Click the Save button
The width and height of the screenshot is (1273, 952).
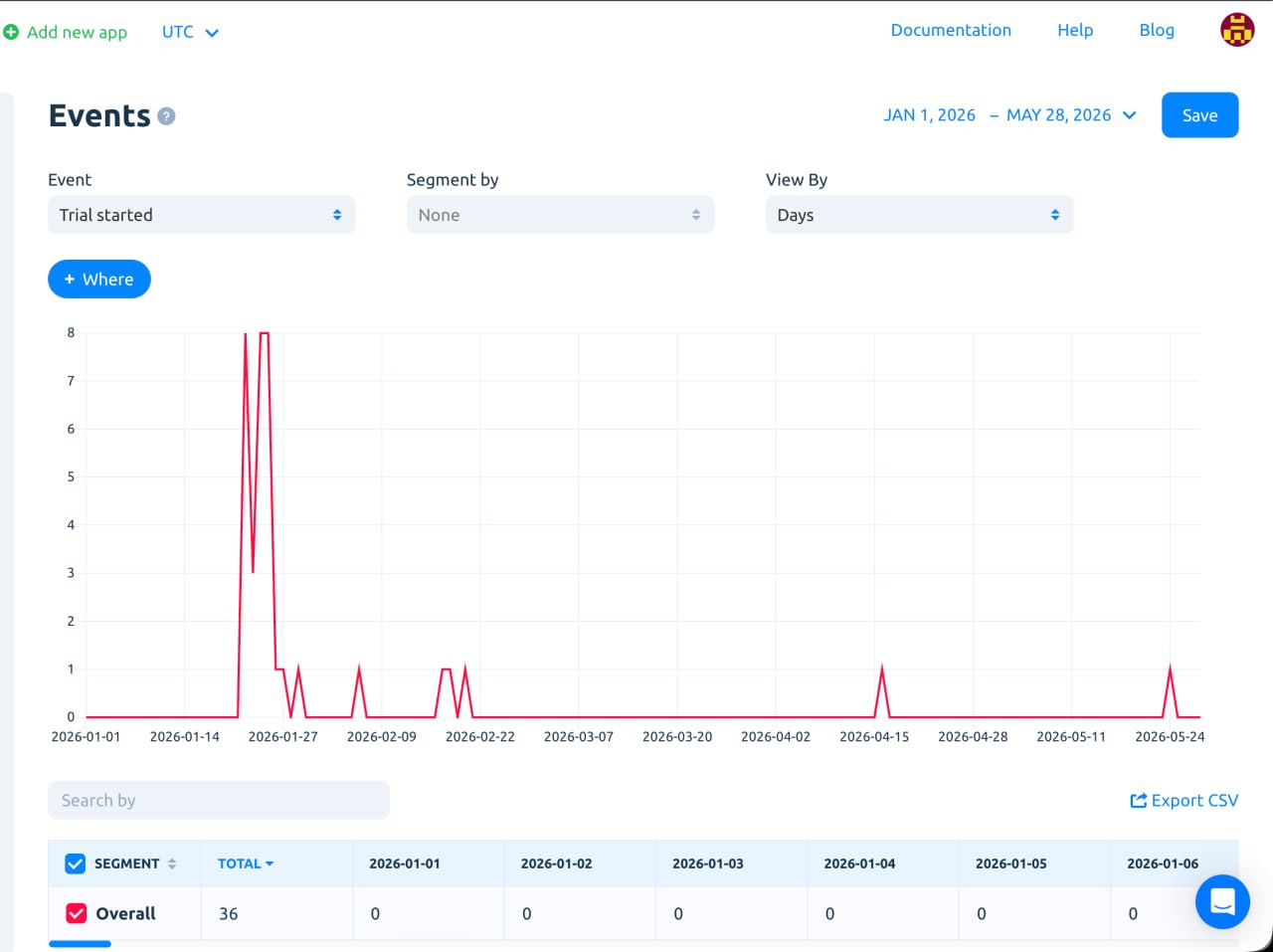point(1199,115)
